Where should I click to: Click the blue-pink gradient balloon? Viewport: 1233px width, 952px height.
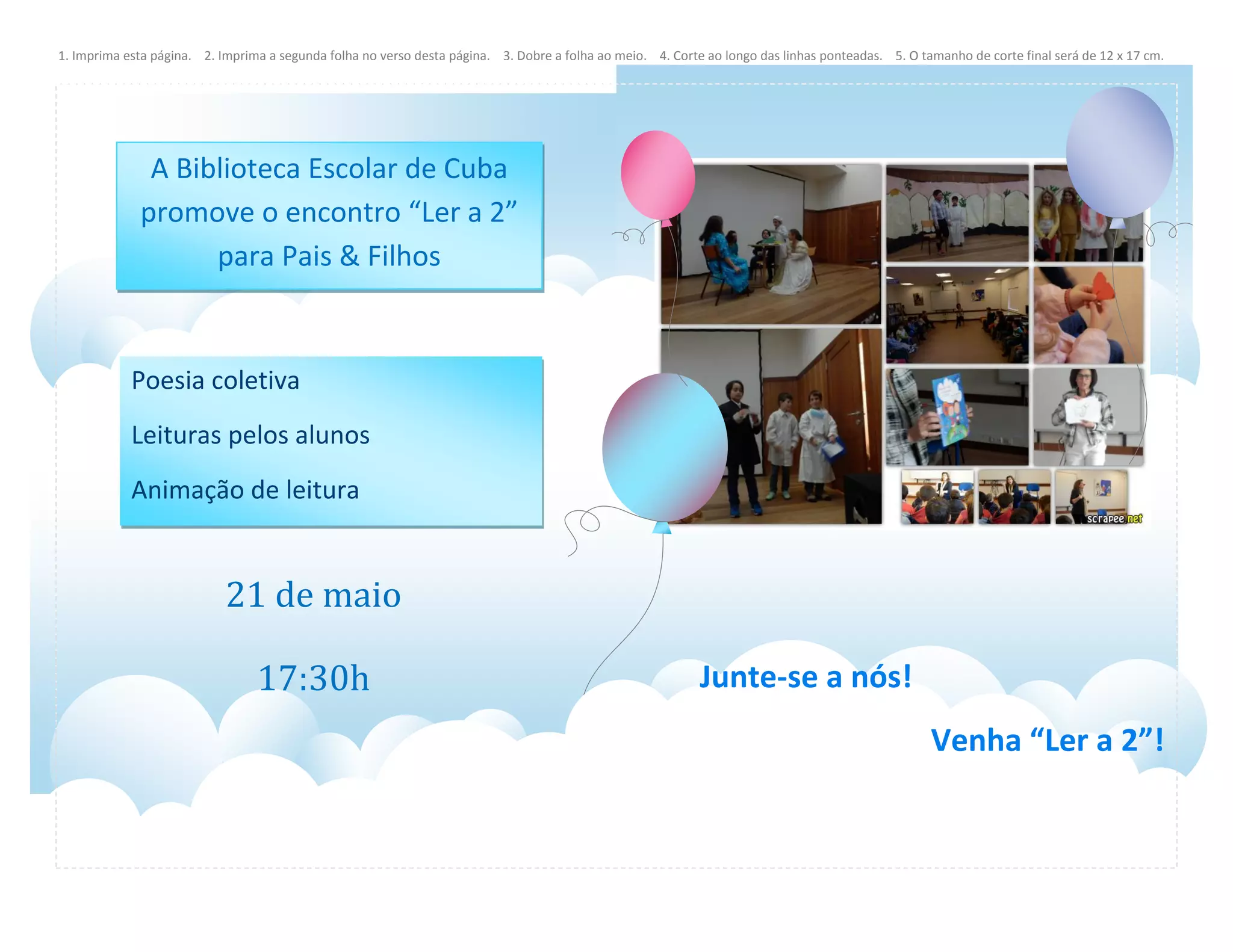[665, 447]
